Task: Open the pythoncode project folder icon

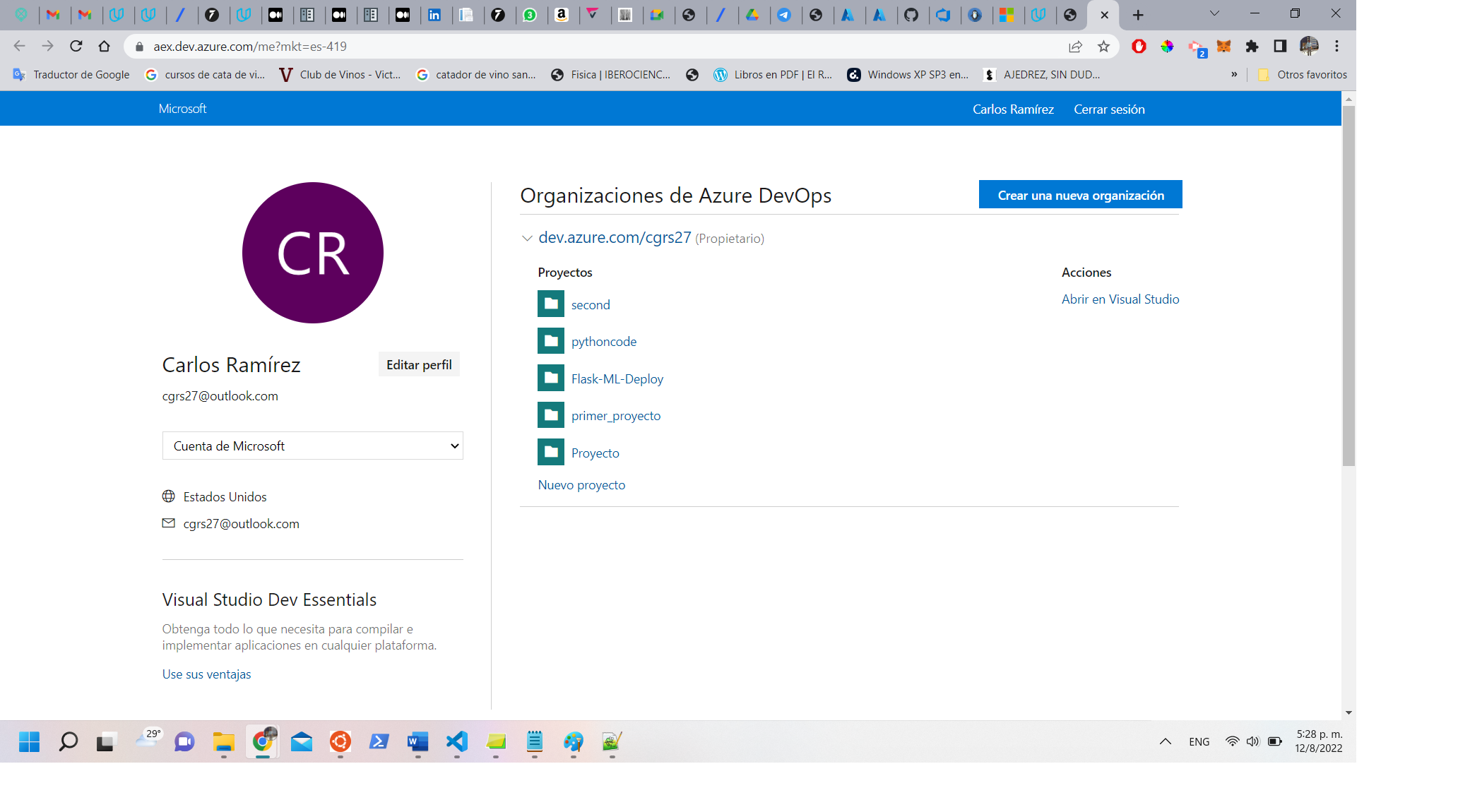Action: click(550, 341)
